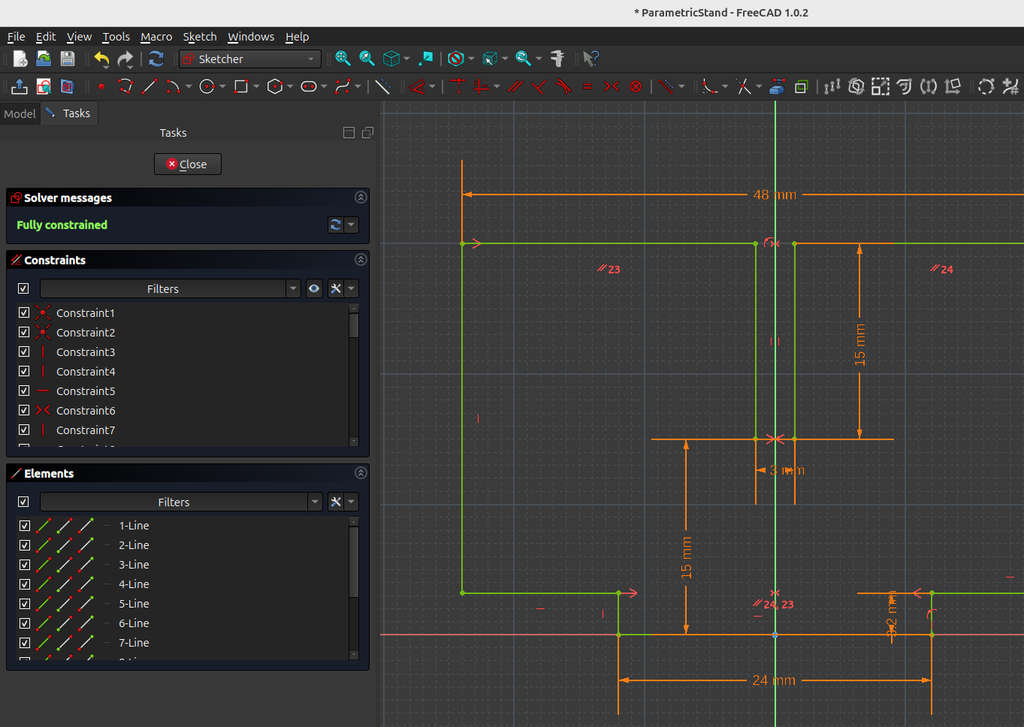The width and height of the screenshot is (1024, 727).
Task: Click the solver update refresh button
Action: [336, 225]
